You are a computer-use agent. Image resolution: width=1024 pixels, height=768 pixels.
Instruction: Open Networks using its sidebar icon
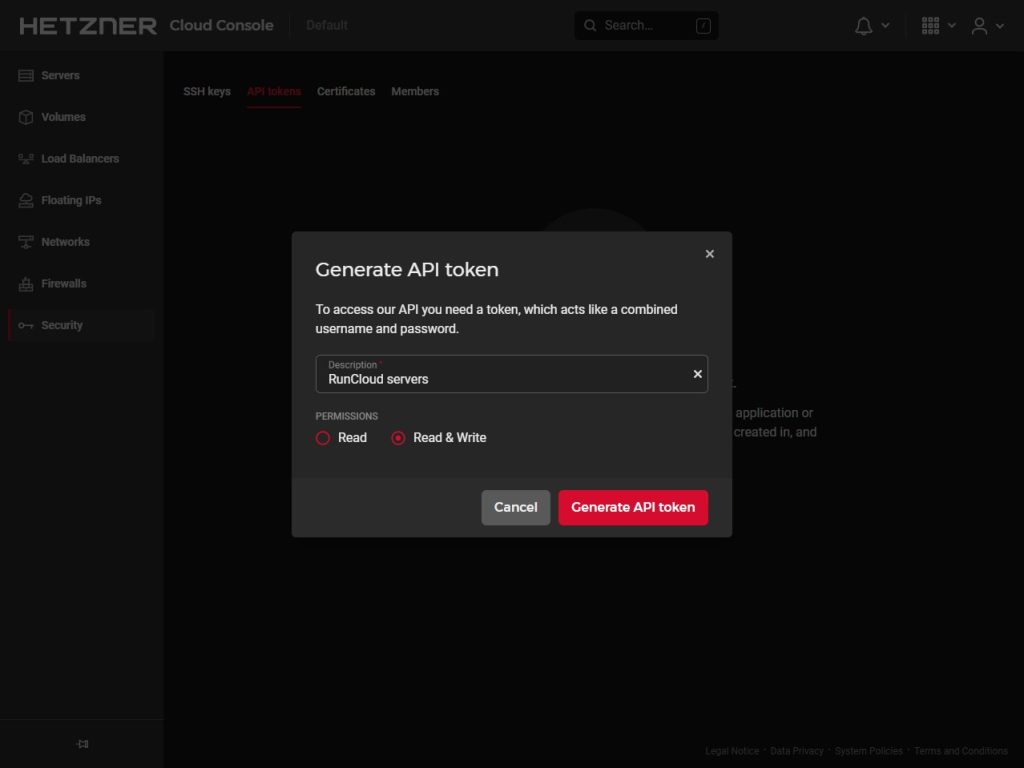click(x=26, y=242)
